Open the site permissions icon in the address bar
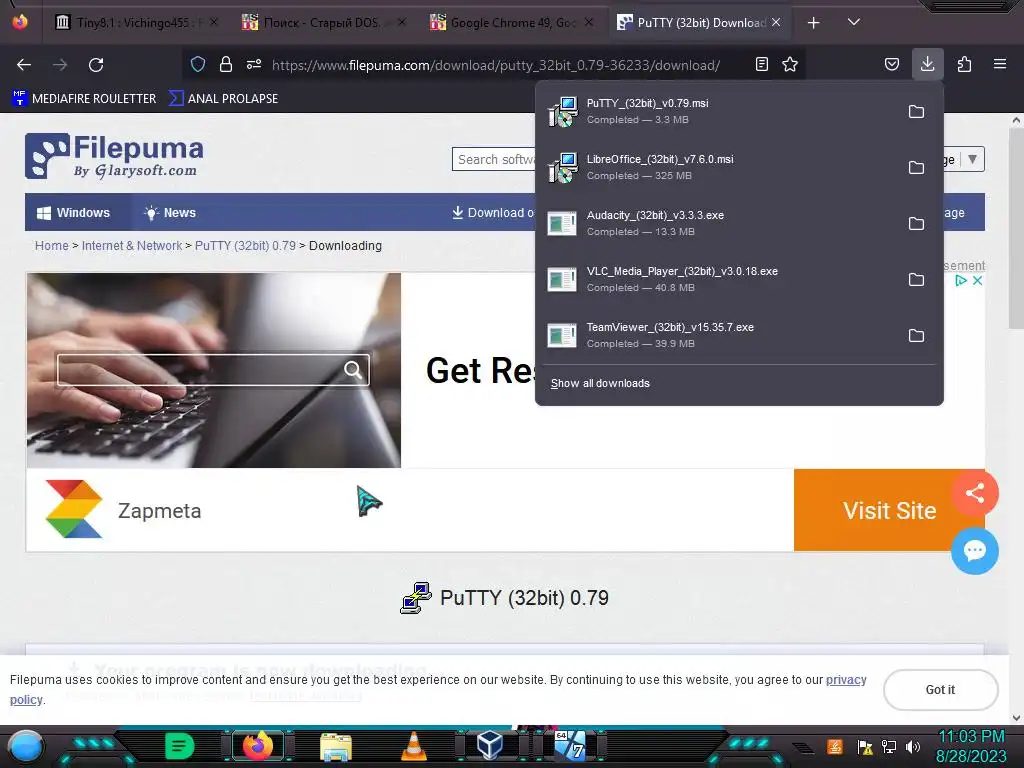Image resolution: width=1024 pixels, height=768 pixels. [x=254, y=64]
